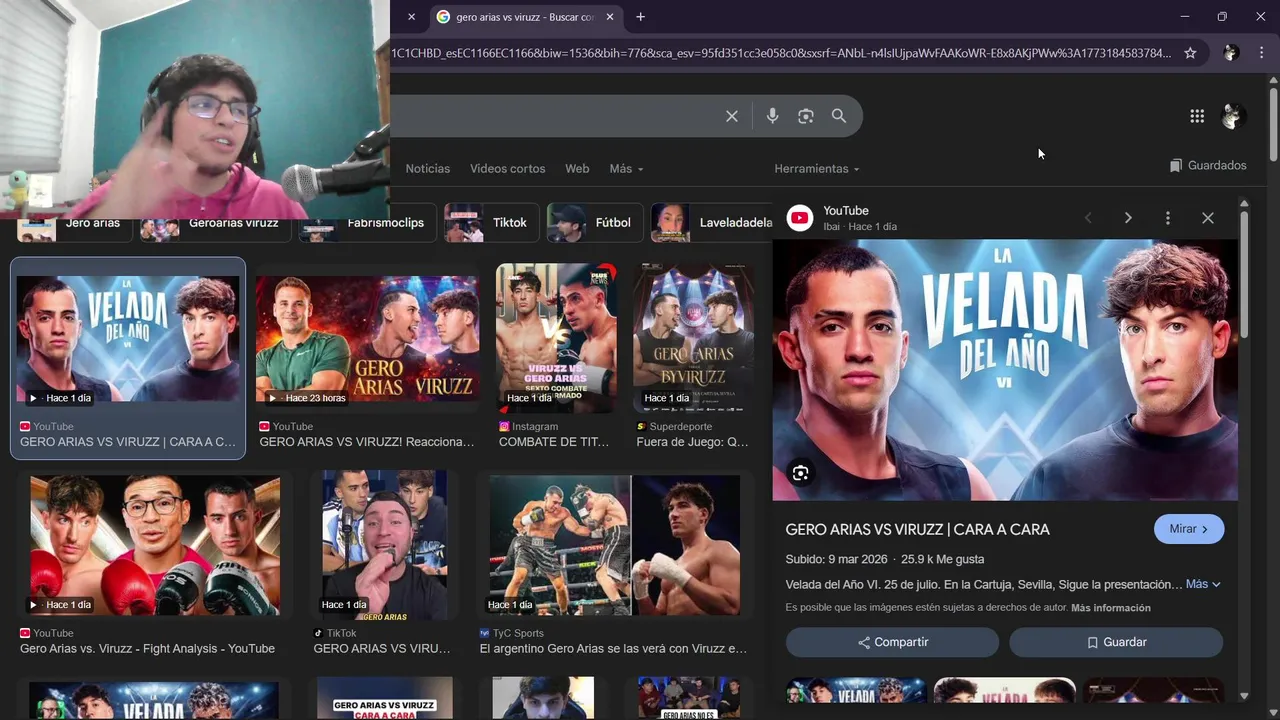Viewport: 1280px width, 720px height.
Task: Go to previous image in preview panel
Action: pyautogui.click(x=1088, y=218)
